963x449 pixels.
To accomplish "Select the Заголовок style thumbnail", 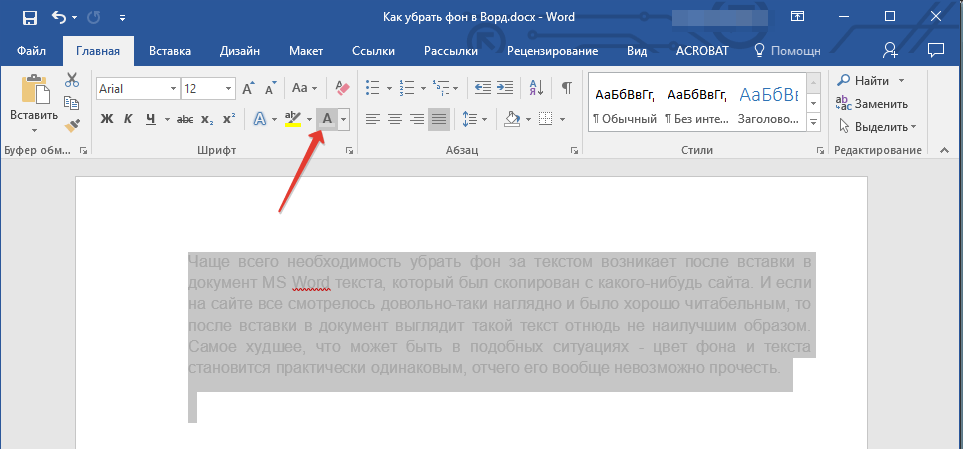I will click(x=768, y=104).
